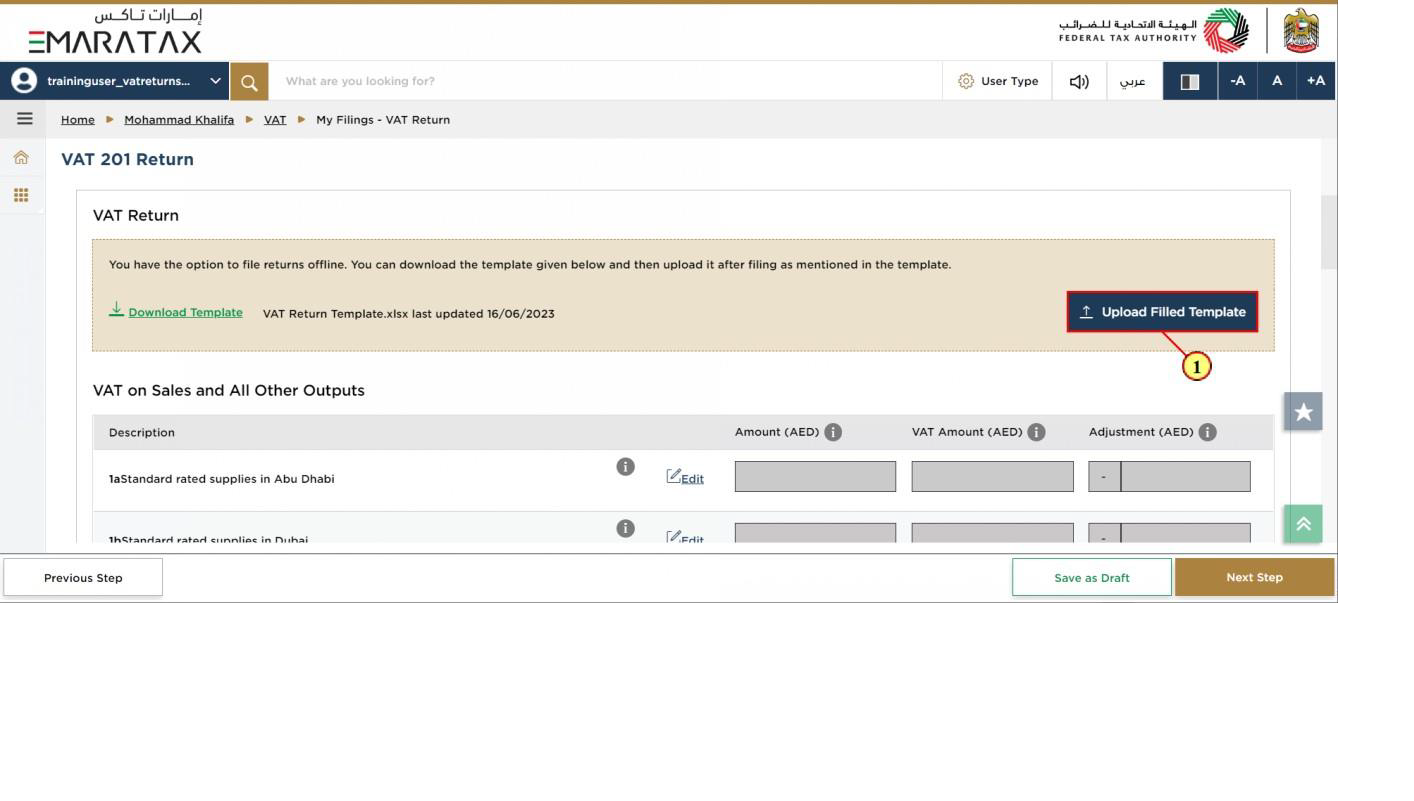
Task: Click the Download Template link
Action: tap(176, 311)
